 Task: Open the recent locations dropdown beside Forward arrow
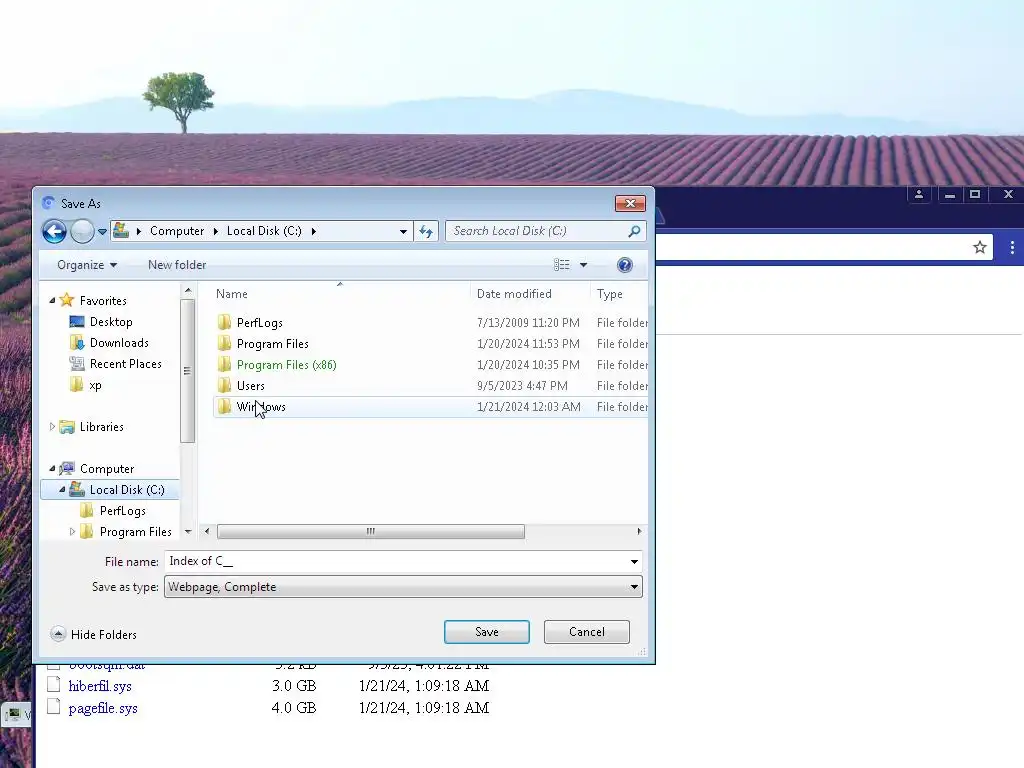pyautogui.click(x=103, y=232)
